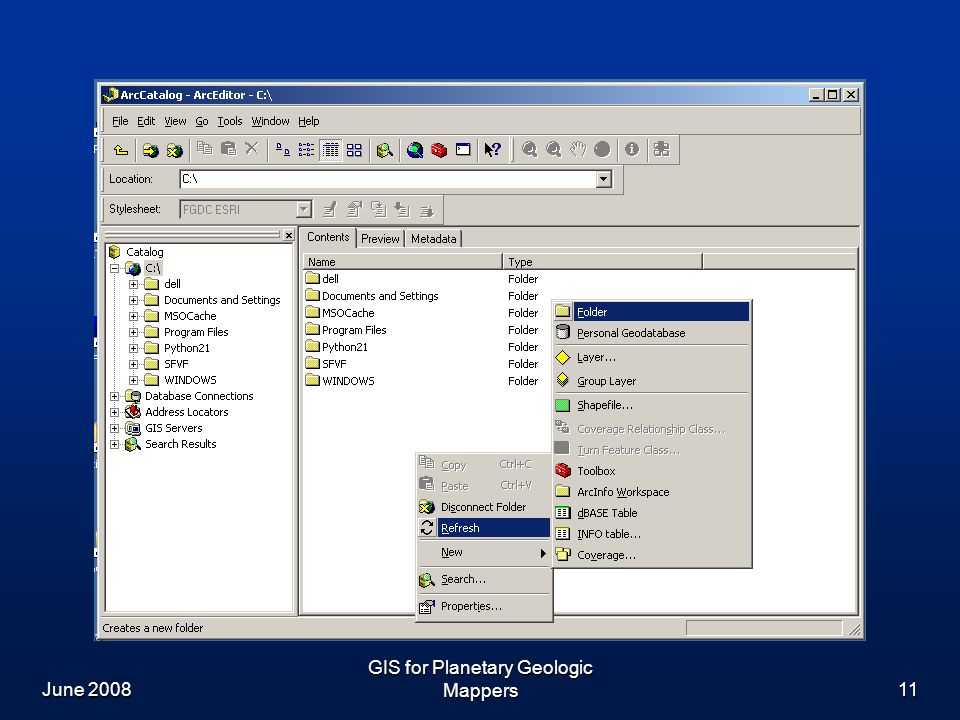
Task: Select the Zoom Out tool
Action: [x=553, y=149]
